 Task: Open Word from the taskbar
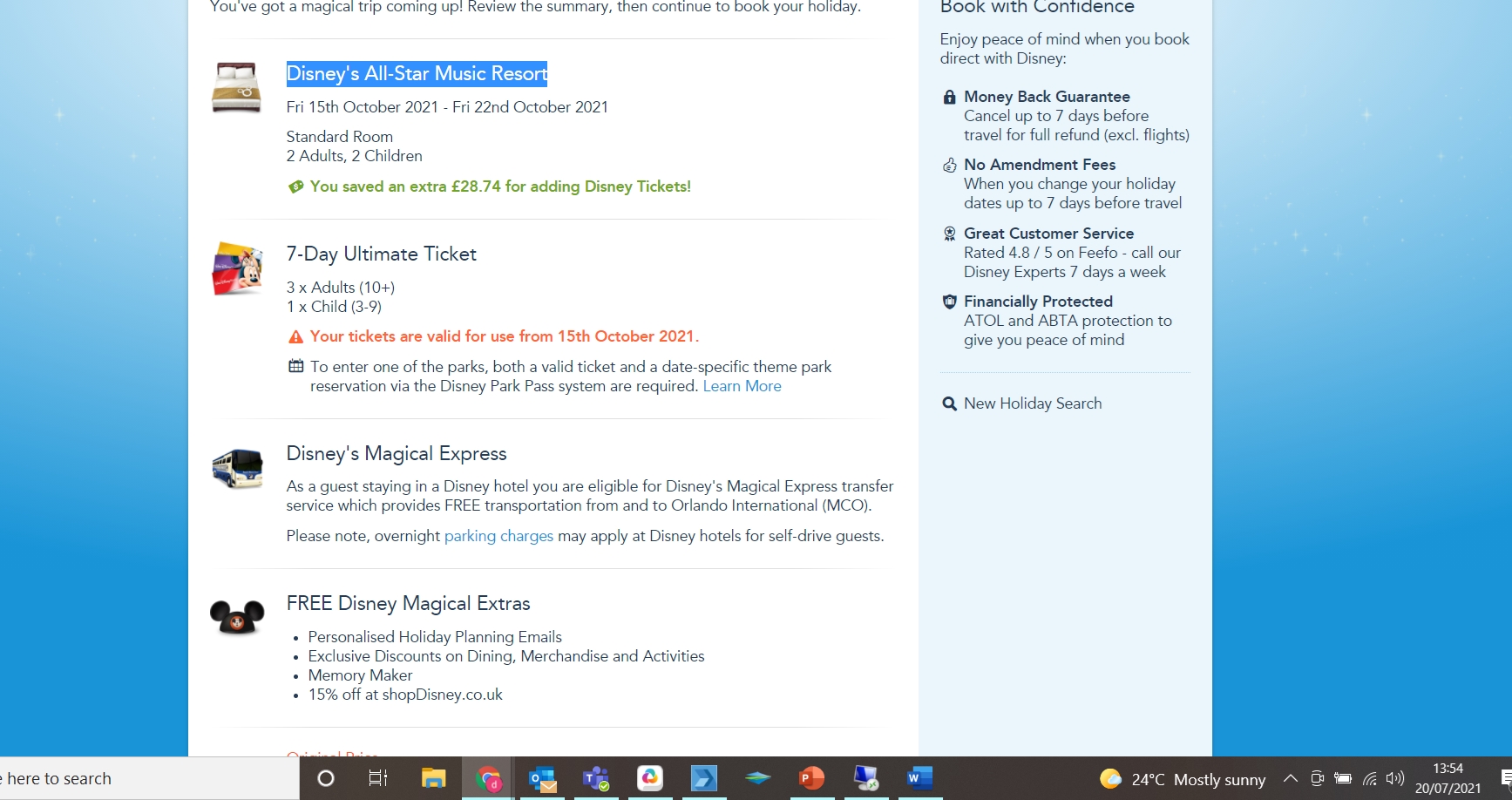(x=919, y=778)
